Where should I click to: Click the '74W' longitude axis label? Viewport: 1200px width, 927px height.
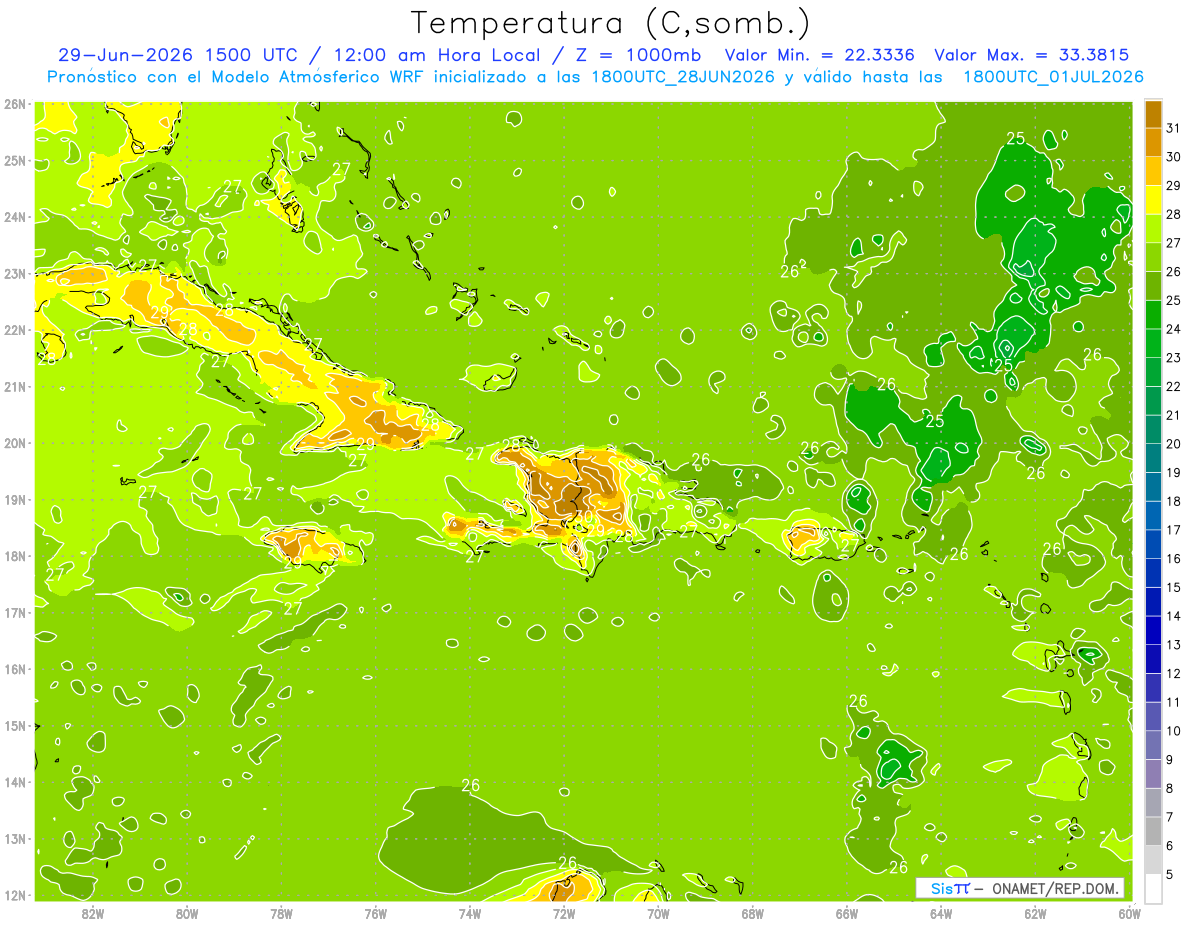(x=470, y=912)
